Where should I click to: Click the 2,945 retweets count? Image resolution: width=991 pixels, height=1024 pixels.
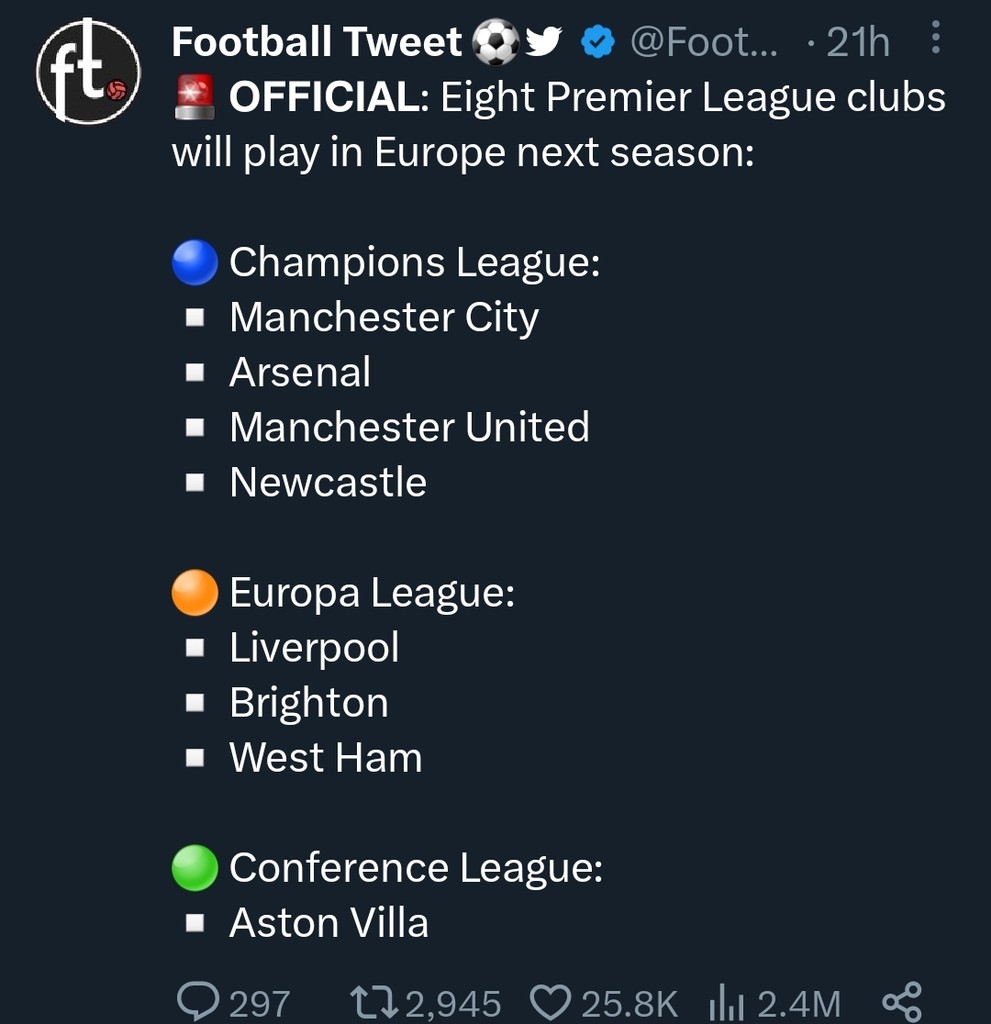point(454,1003)
